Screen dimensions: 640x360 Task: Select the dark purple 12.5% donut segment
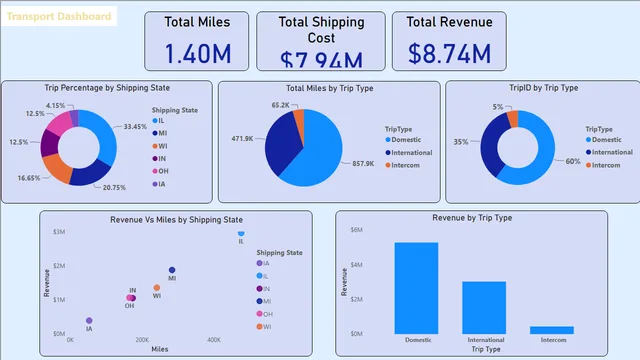click(x=49, y=144)
